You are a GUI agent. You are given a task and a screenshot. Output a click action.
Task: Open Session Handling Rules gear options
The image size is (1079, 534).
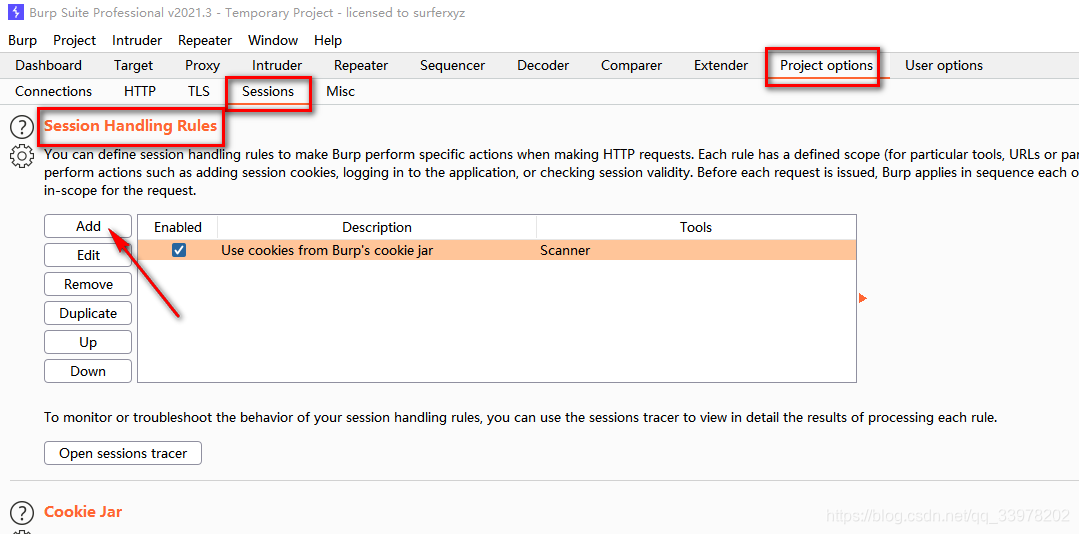click(22, 156)
